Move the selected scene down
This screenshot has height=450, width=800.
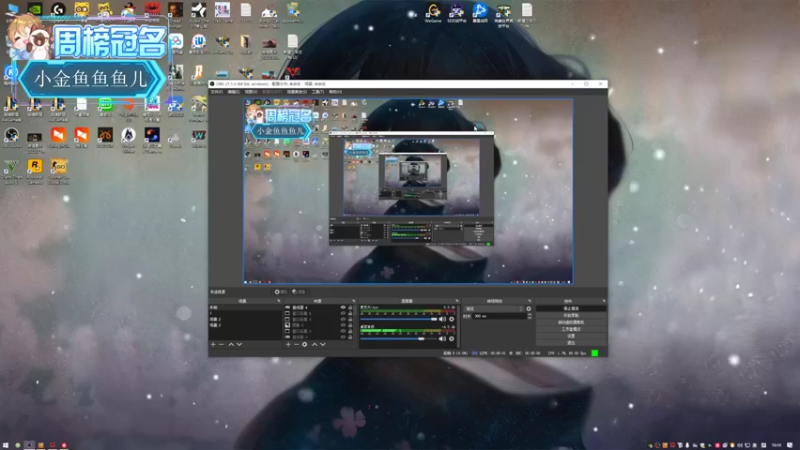tap(239, 344)
